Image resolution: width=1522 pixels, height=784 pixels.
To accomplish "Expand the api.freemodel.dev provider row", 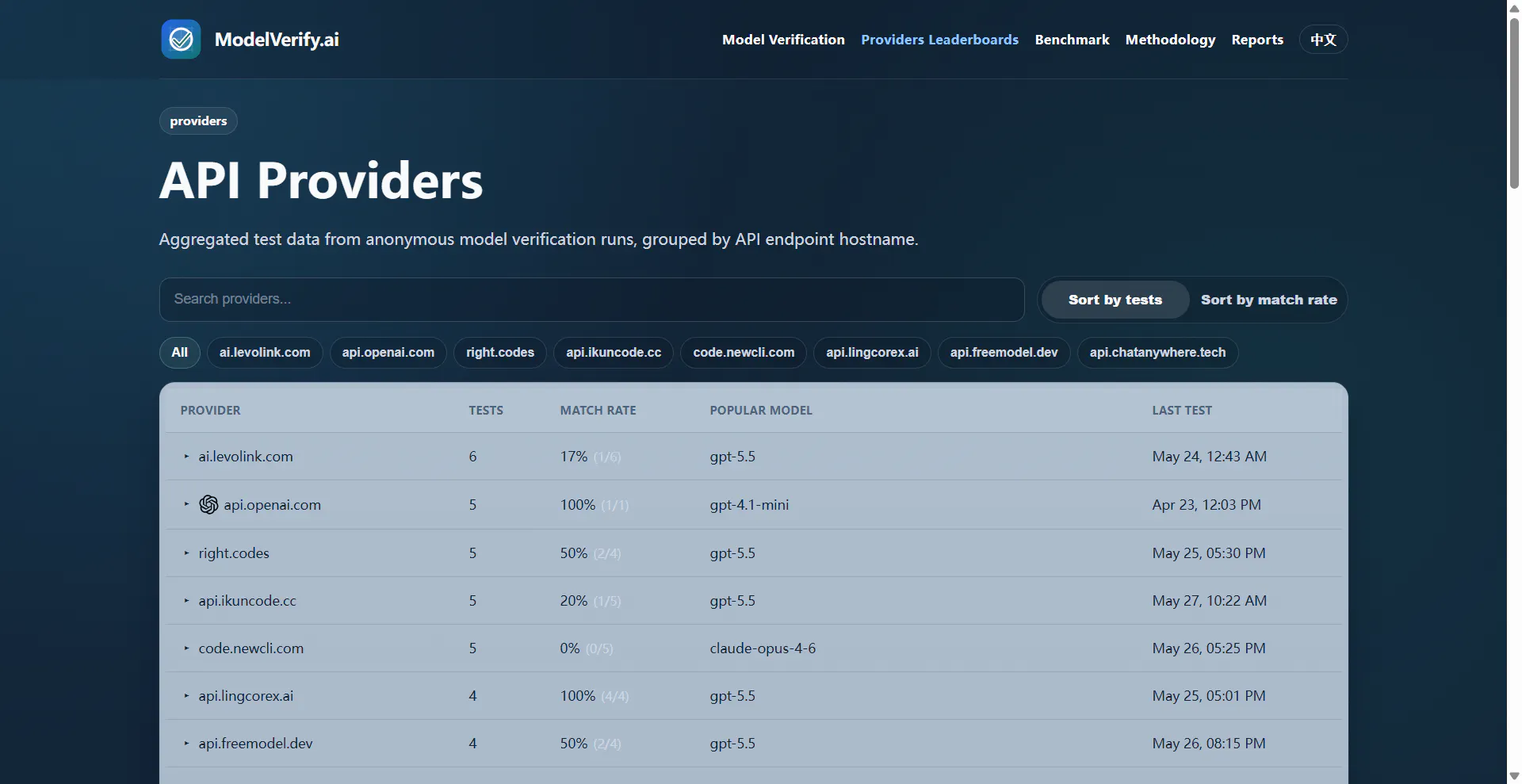I will click(186, 744).
